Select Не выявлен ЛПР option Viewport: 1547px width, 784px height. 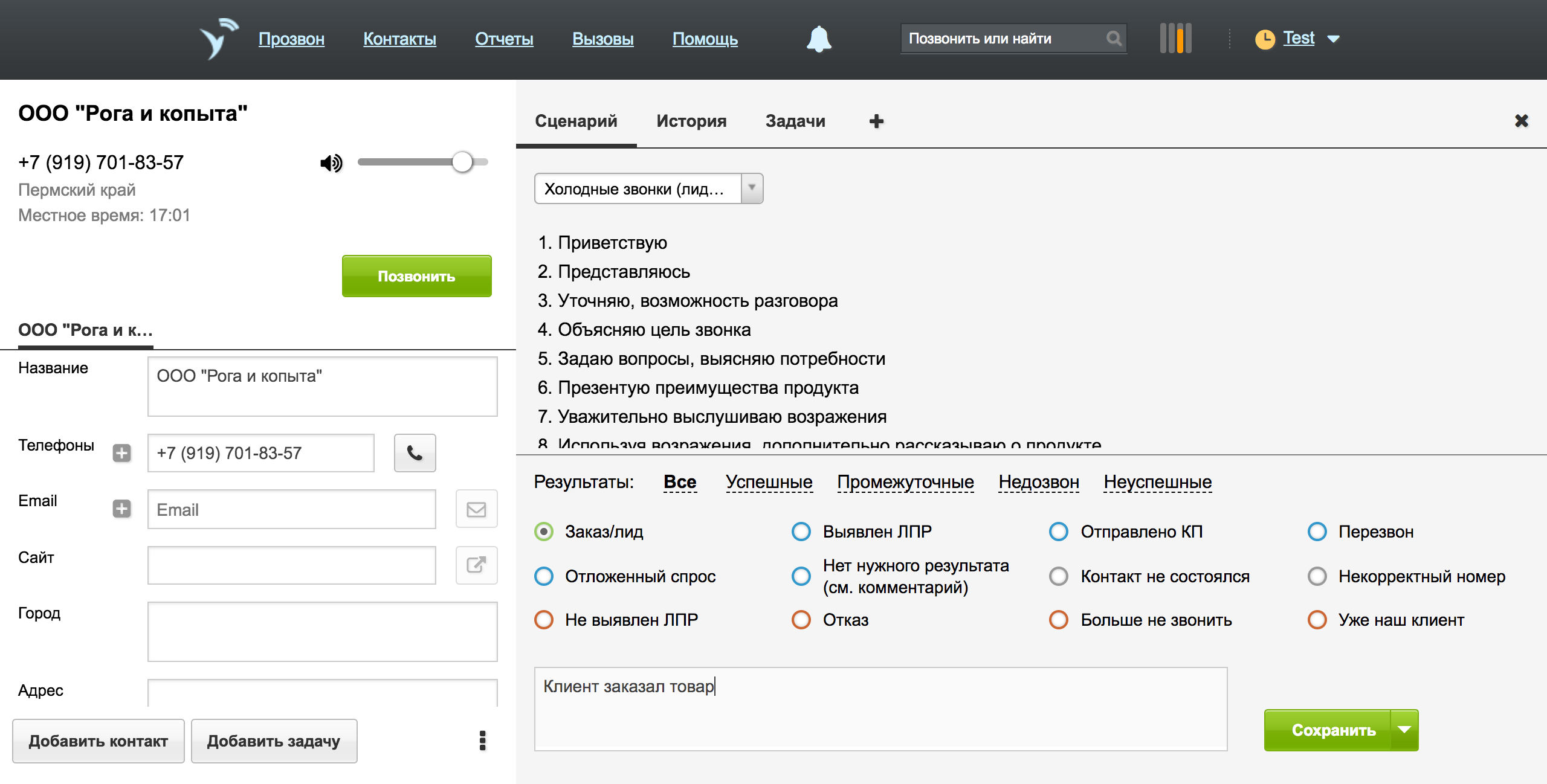[544, 620]
